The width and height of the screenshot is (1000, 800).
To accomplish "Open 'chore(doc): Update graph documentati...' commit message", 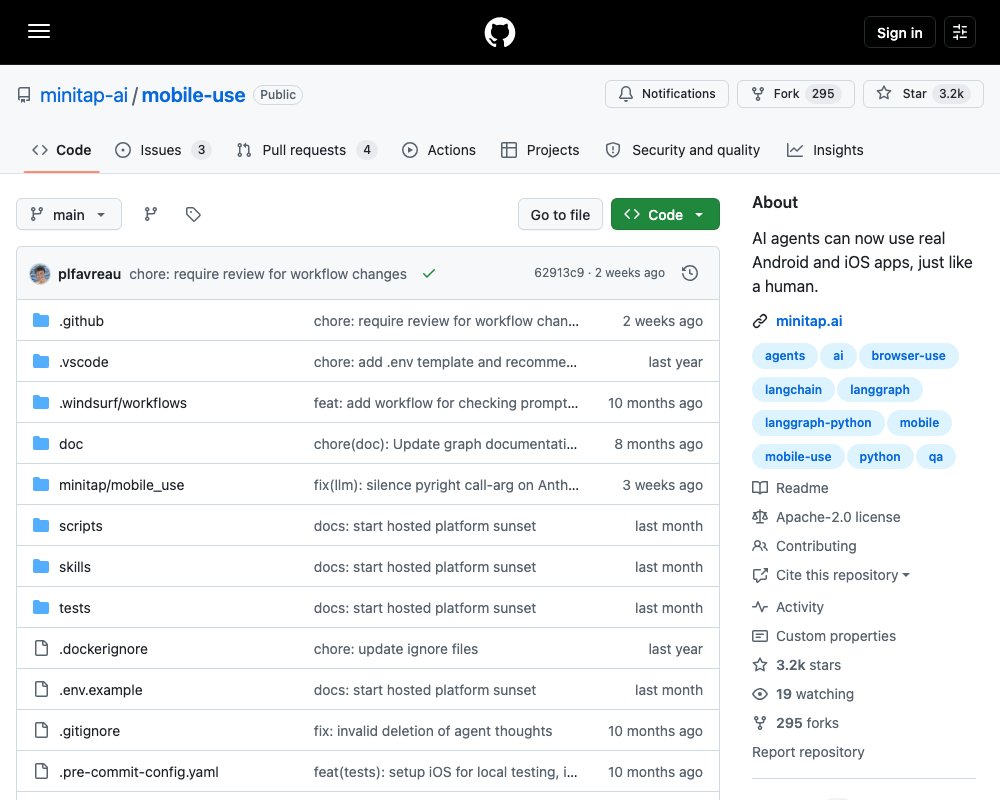I will pyautogui.click(x=445, y=443).
